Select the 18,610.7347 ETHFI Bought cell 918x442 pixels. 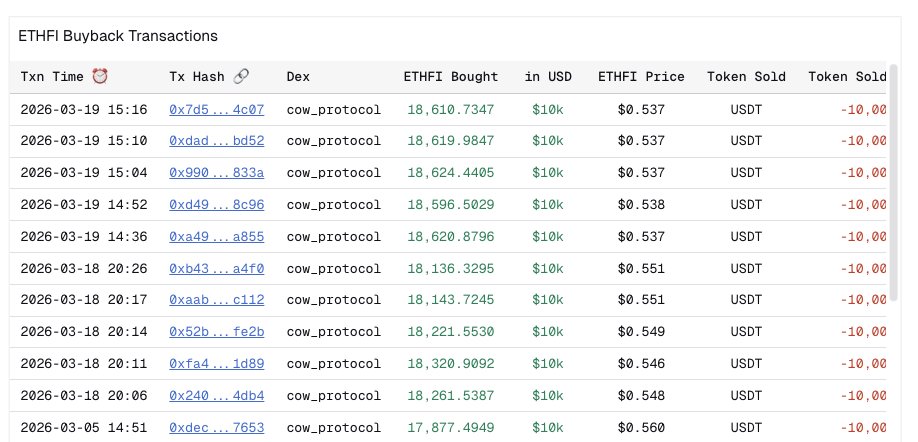pos(450,109)
